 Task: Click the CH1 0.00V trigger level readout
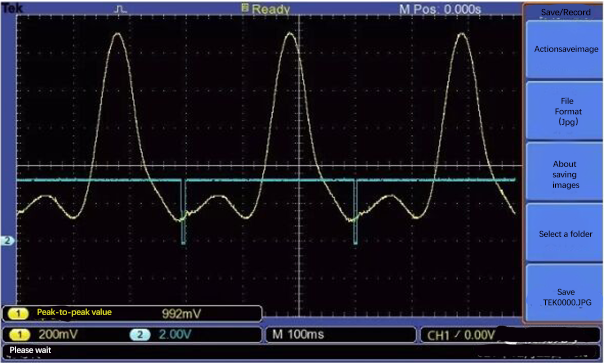pos(461,335)
